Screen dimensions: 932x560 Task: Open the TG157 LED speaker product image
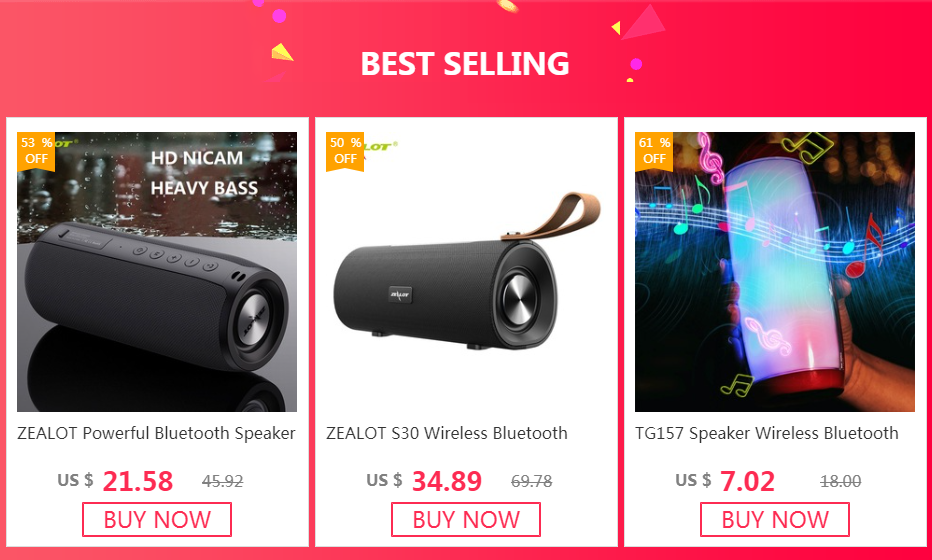pyautogui.click(x=775, y=272)
